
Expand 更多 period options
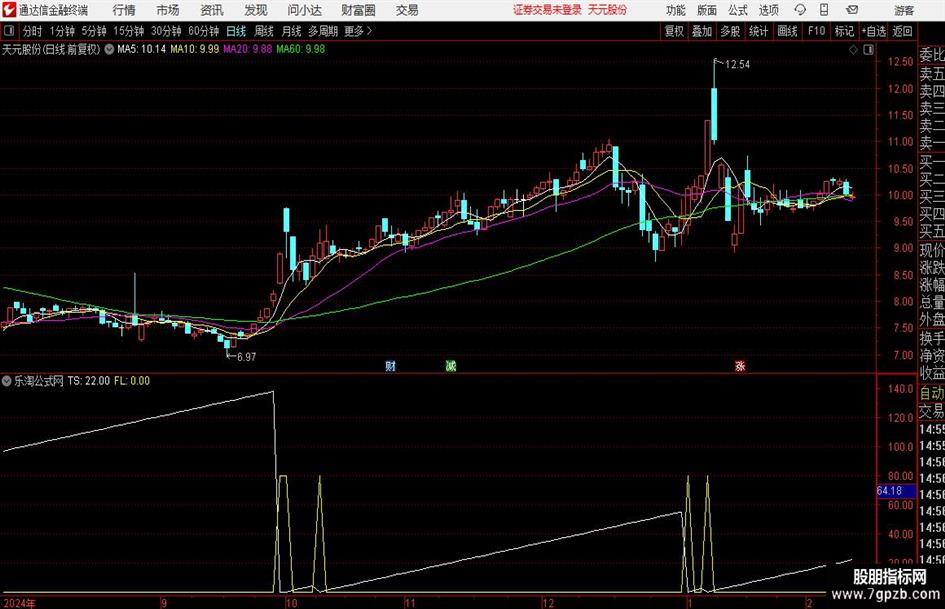tap(358, 31)
